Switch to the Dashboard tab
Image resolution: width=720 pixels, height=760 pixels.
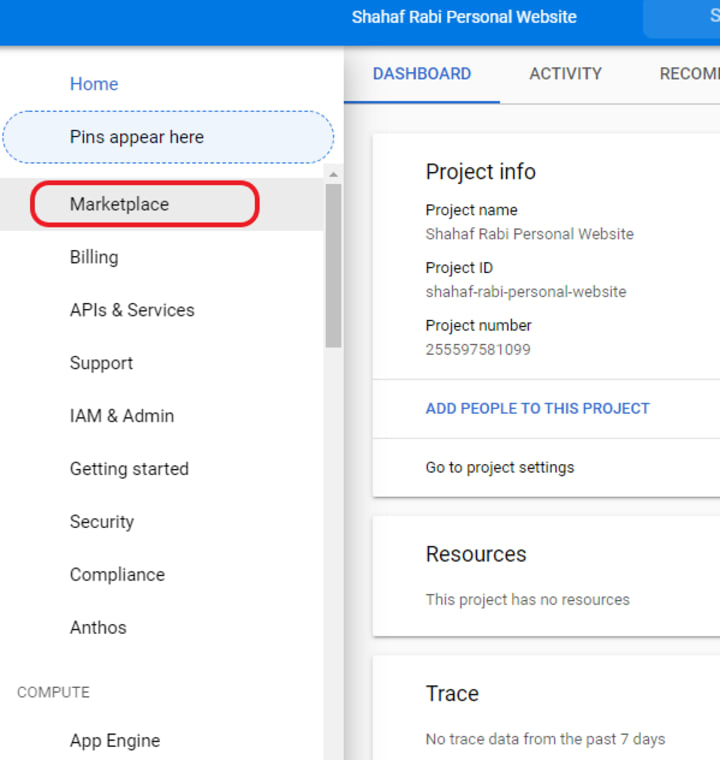point(422,74)
